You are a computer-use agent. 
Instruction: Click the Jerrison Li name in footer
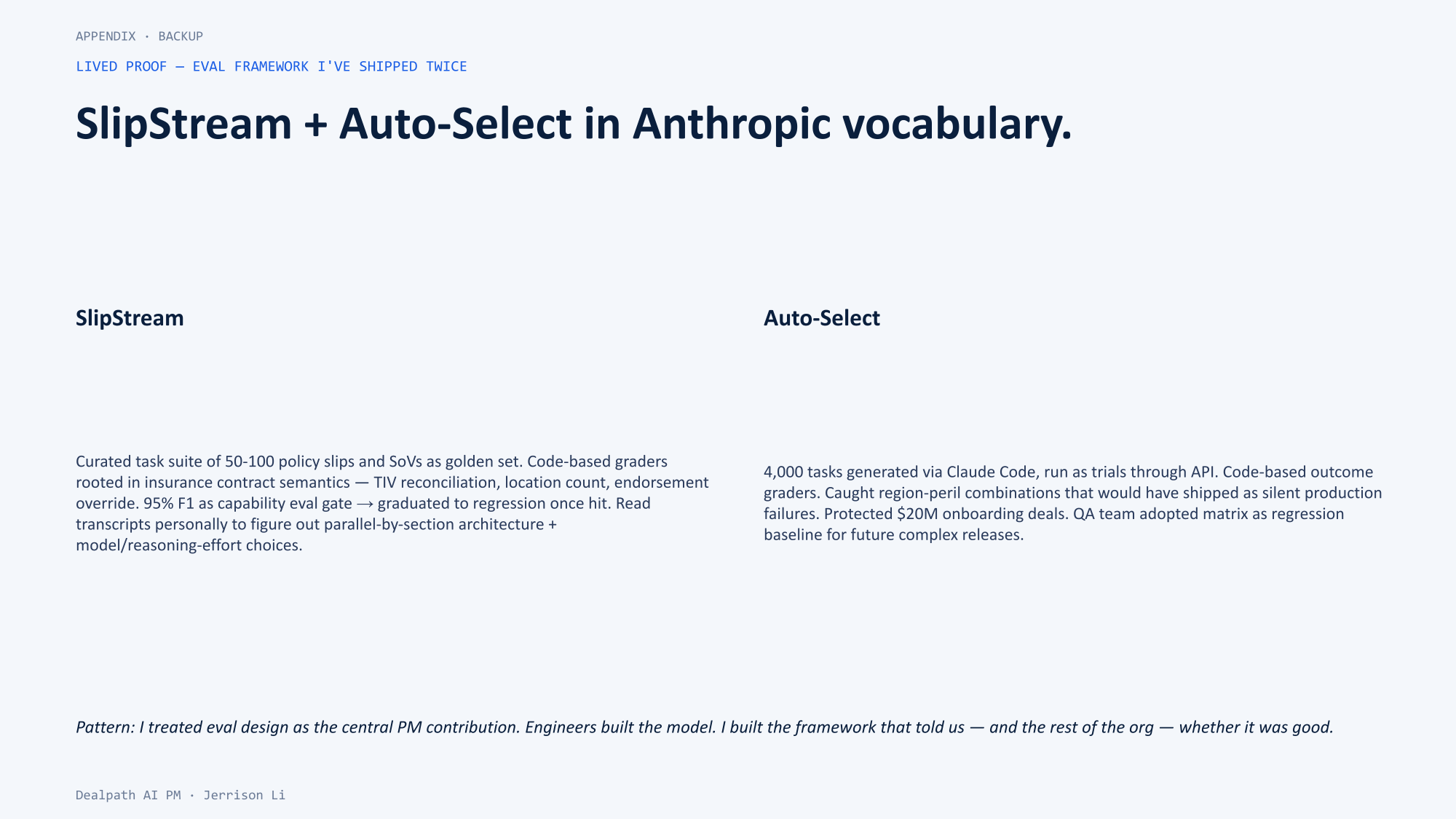[244, 795]
